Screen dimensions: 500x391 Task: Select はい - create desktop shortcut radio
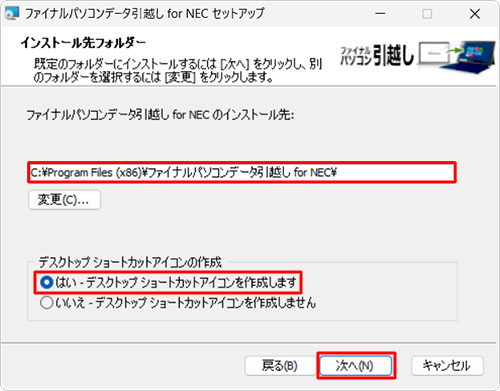46,282
